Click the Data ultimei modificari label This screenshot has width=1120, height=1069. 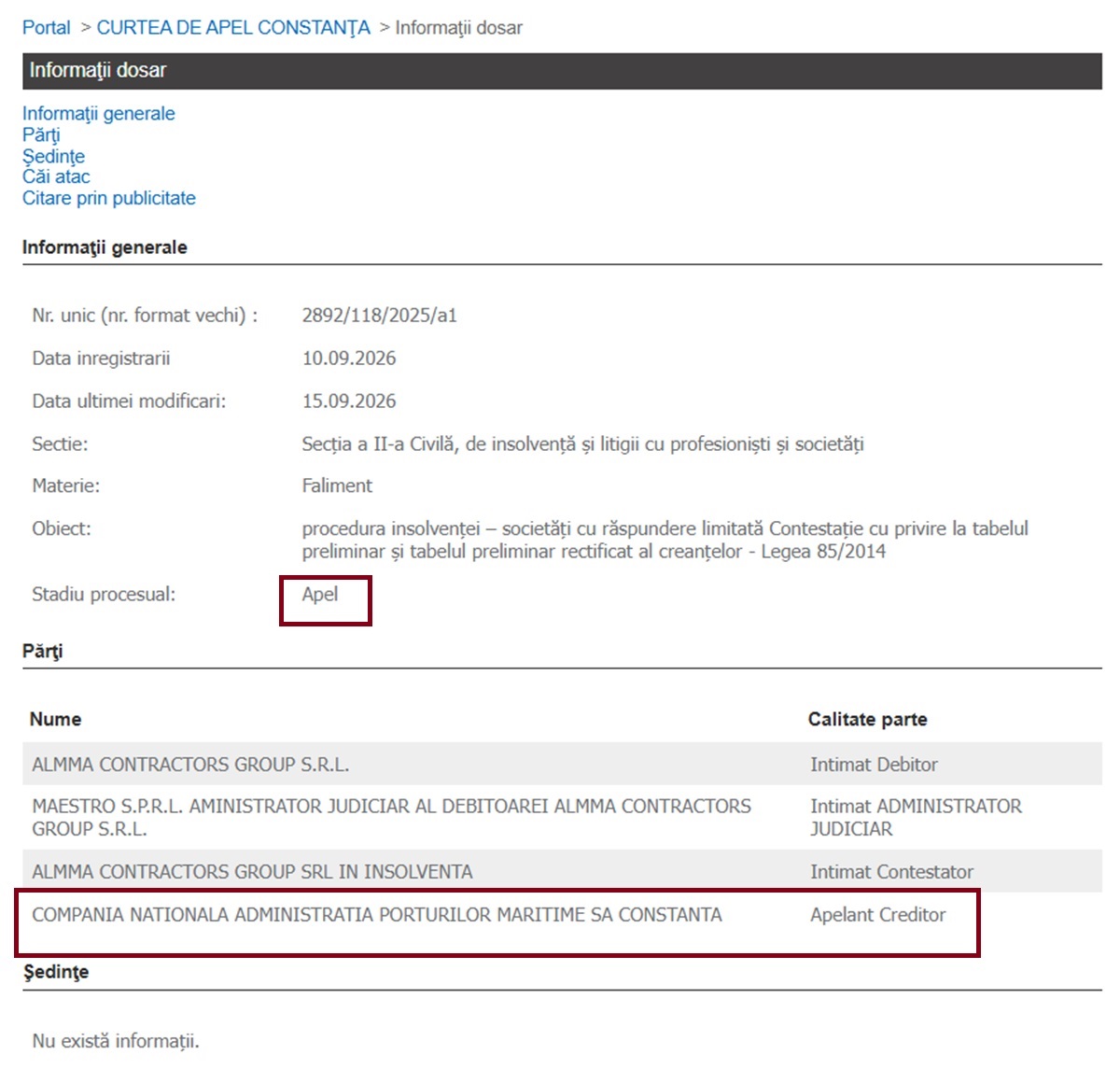(129, 401)
